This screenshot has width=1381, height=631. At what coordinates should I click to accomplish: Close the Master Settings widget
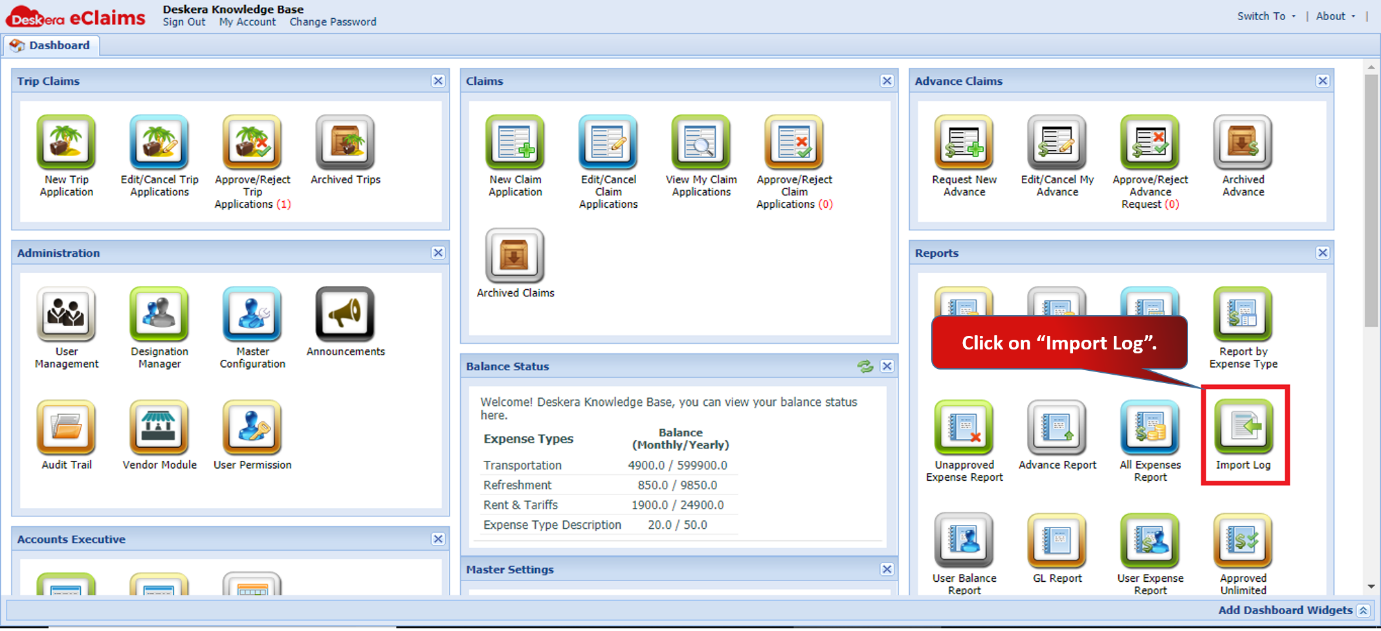pyautogui.click(x=887, y=569)
